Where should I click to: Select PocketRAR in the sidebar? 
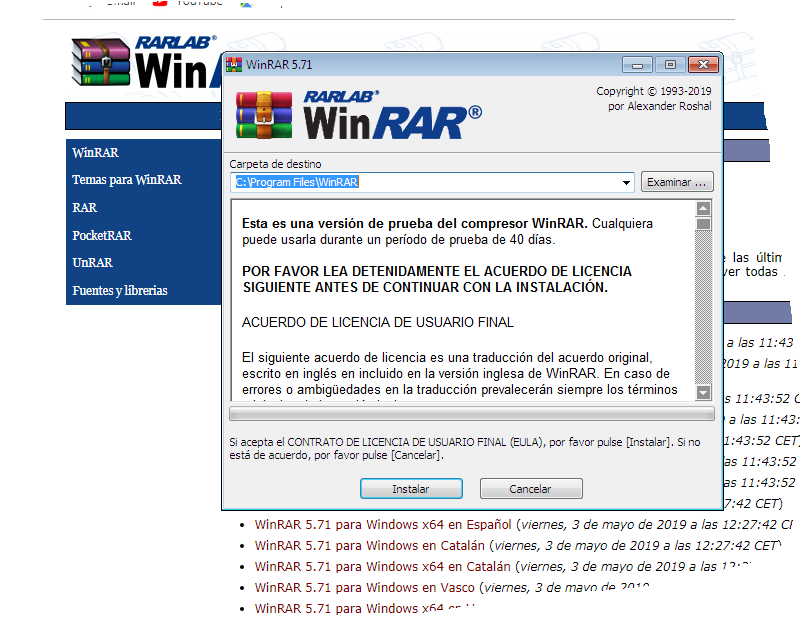tap(100, 235)
